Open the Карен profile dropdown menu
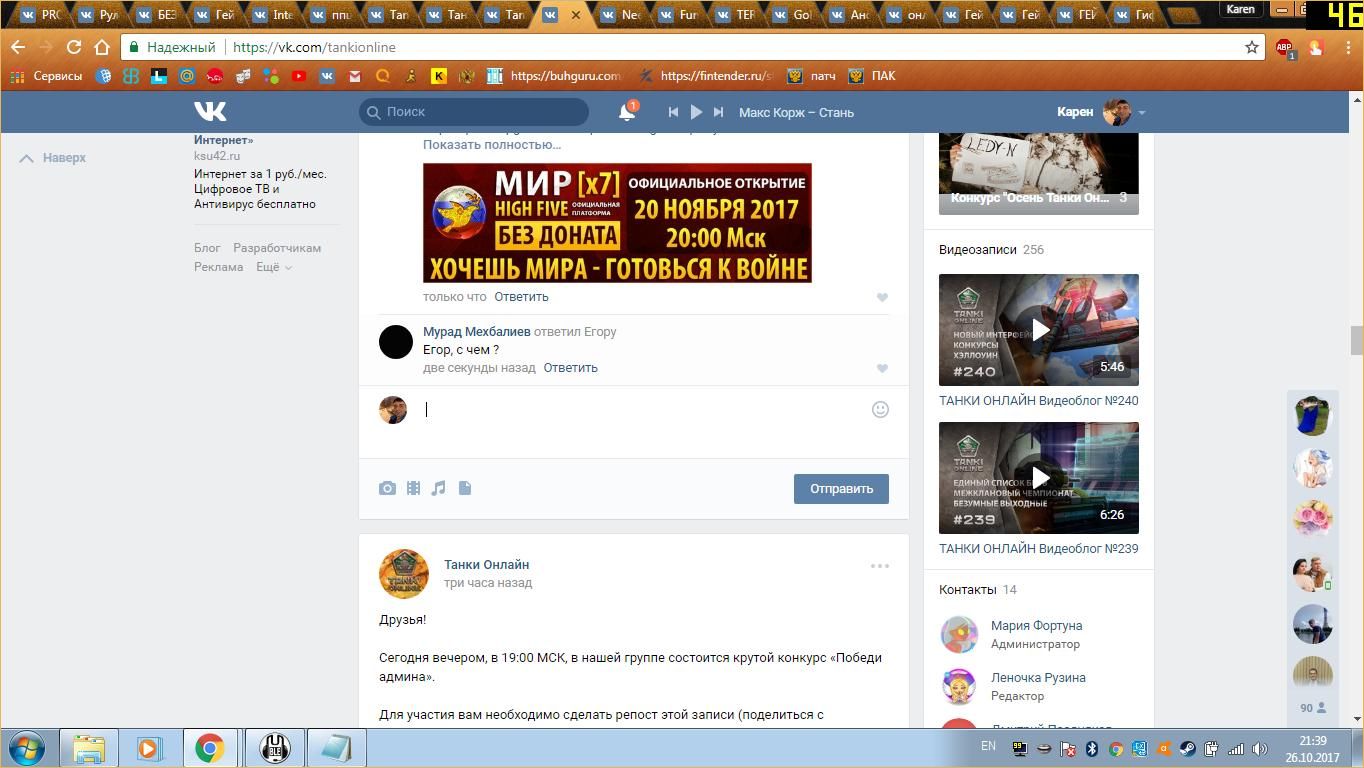 [1101, 112]
